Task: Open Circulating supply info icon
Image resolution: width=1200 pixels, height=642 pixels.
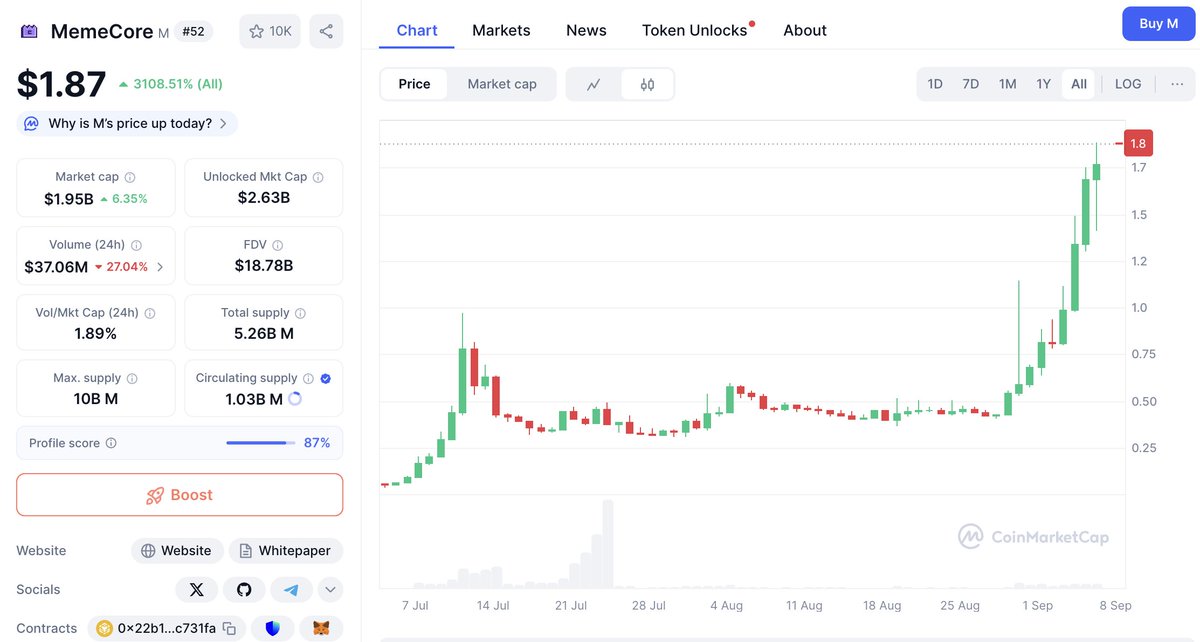Action: pos(308,379)
